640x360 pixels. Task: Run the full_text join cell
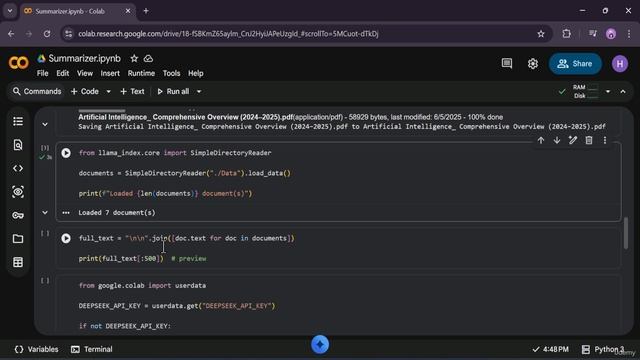pos(66,238)
